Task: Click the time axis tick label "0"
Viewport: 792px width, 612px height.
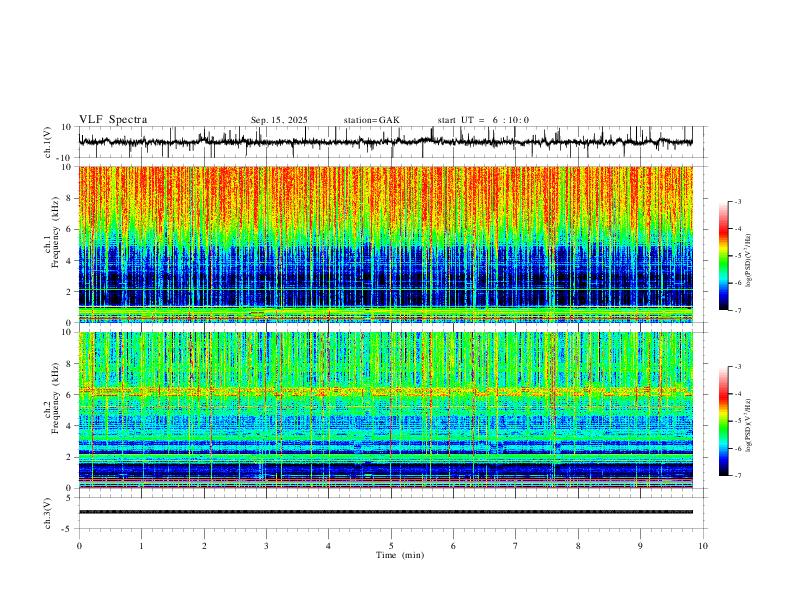Action: (79, 546)
